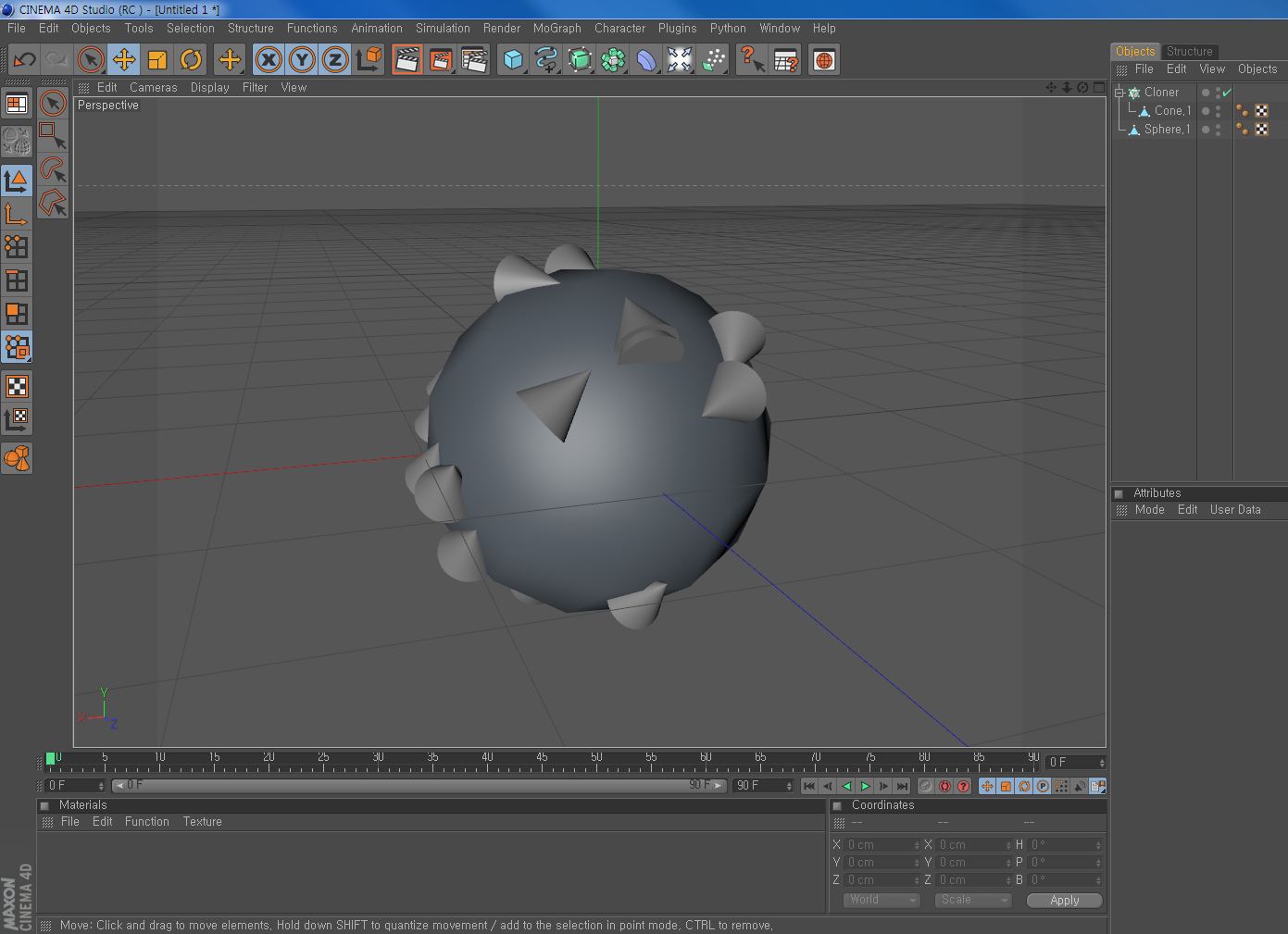Toggle the X axis lock
The width and height of the screenshot is (1288, 934).
click(269, 60)
